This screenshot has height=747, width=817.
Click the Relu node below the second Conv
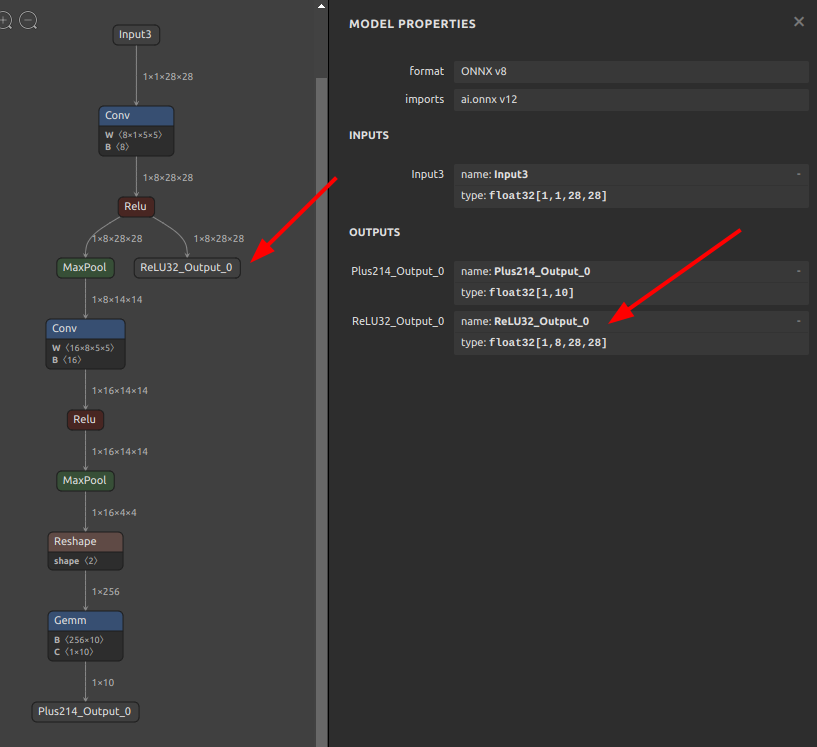[85, 420]
